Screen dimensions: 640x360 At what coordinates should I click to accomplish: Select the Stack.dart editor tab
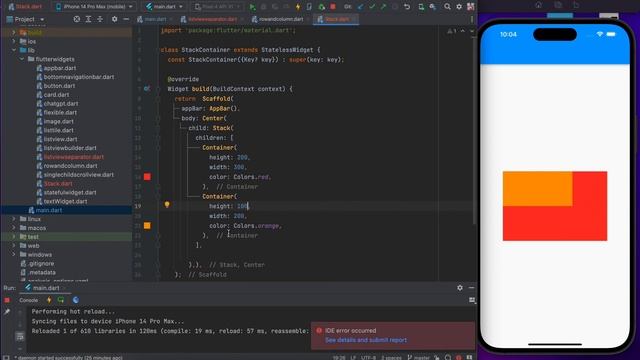pyautogui.click(x=336, y=19)
